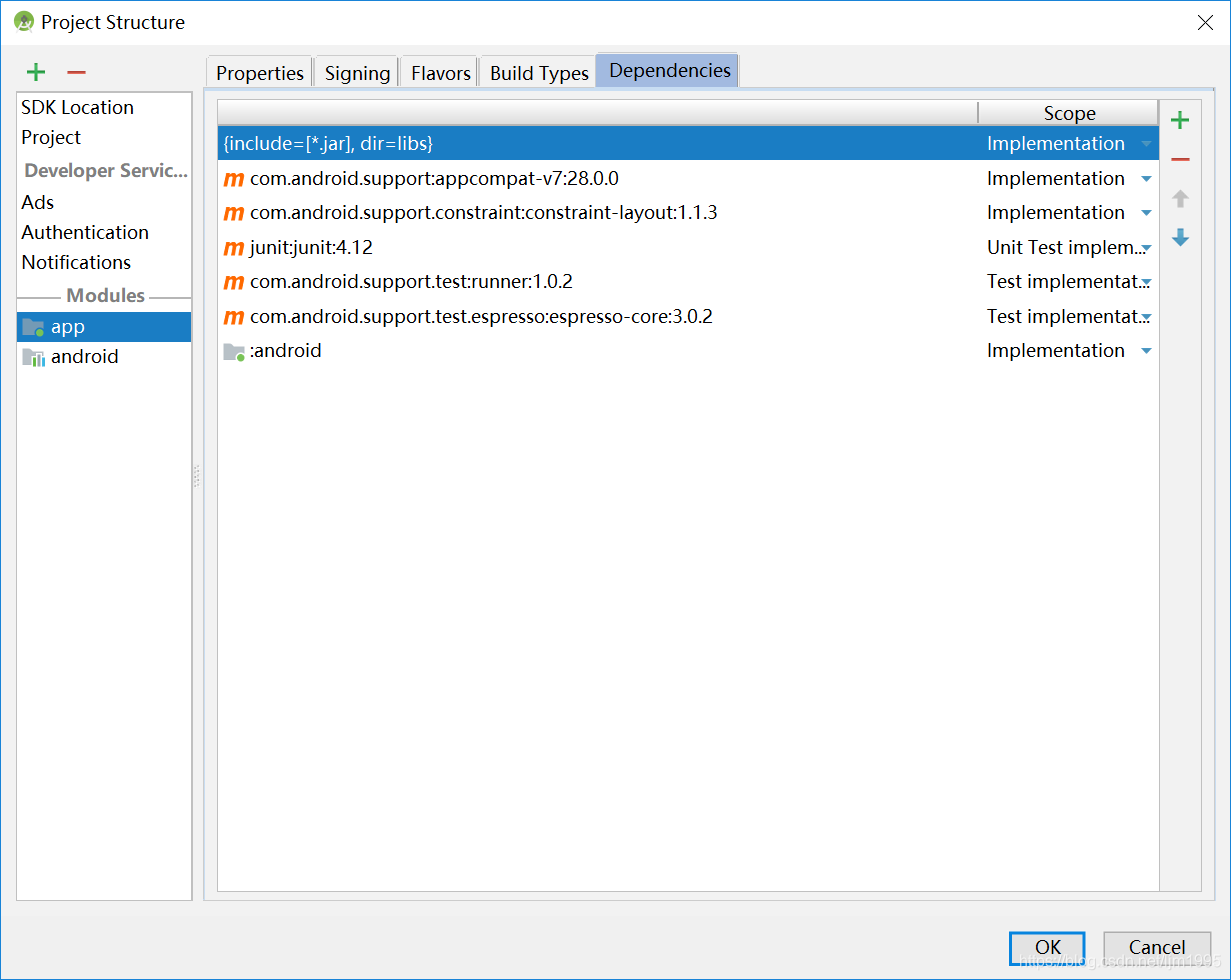
Task: Select the {include=[*.jar], dir=libs} row
Action: (688, 144)
